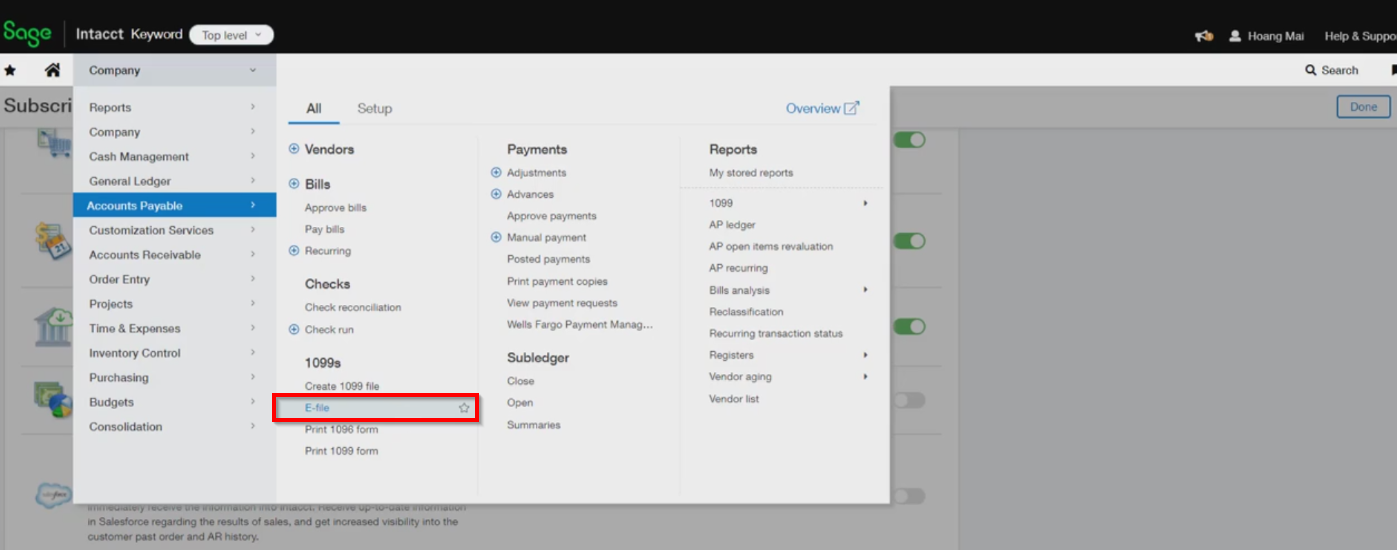Click the plus icon next to Adjustments
Viewport: 1397px width, 550px height.
pos(496,173)
